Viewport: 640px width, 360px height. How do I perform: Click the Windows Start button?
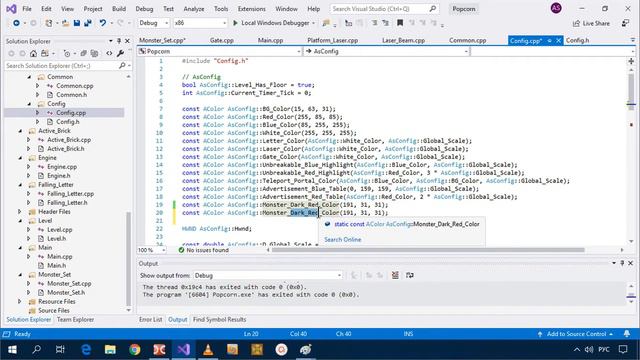[x=12, y=350]
